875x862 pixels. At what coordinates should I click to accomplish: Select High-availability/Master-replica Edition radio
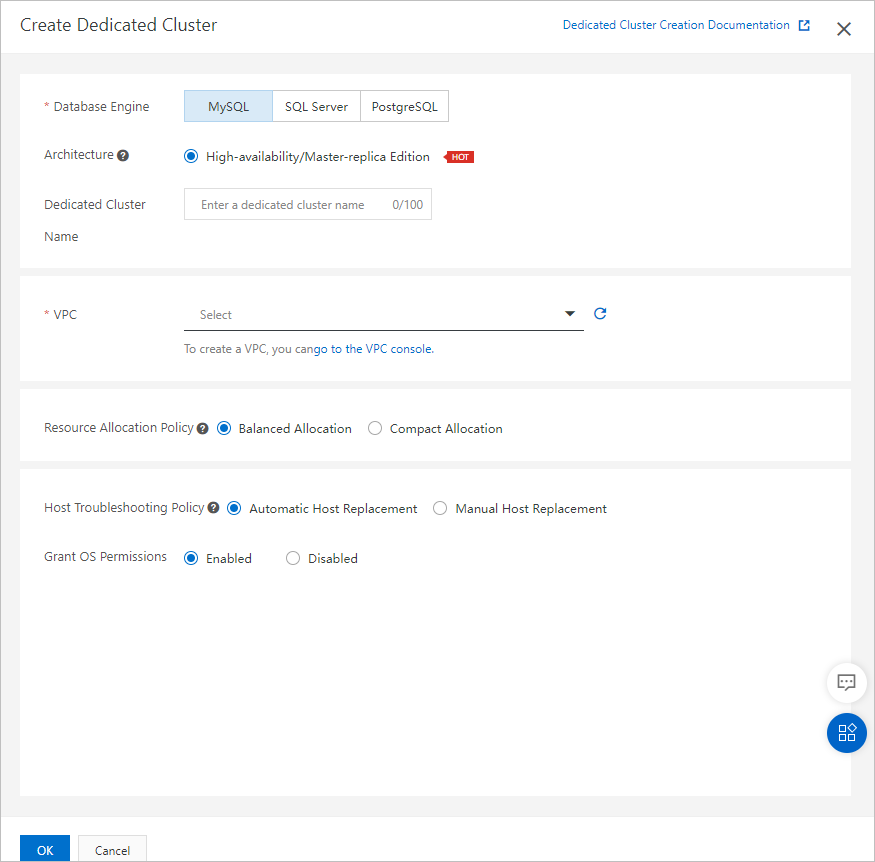click(191, 156)
